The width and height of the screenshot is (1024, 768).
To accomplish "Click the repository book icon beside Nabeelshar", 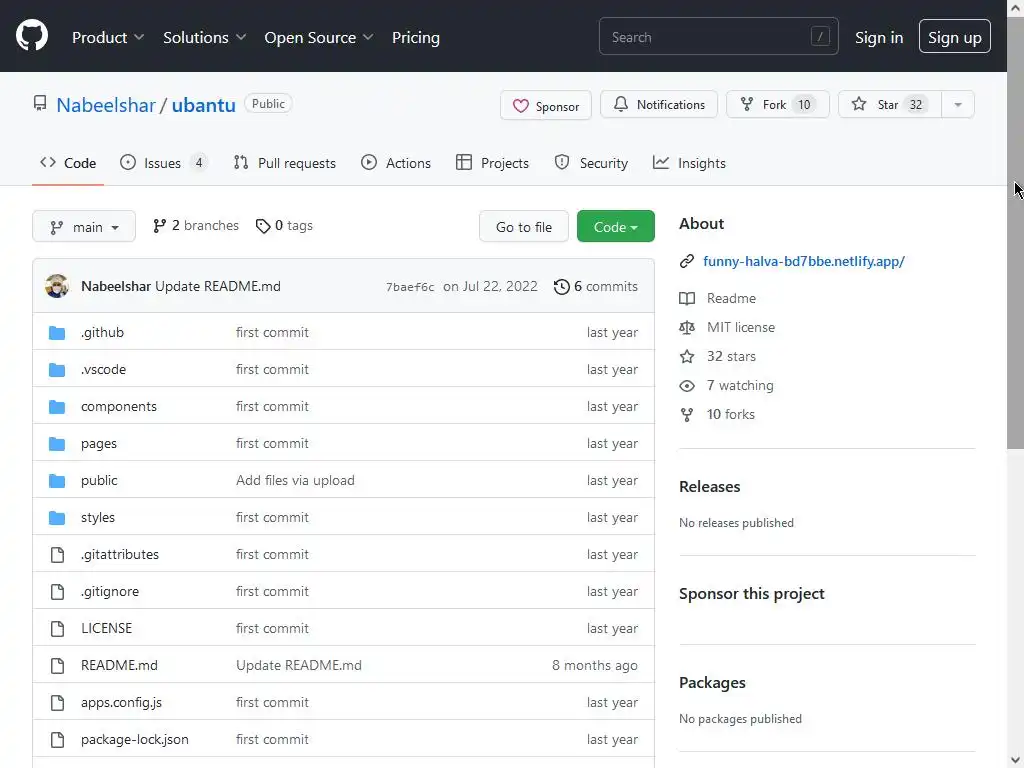I will (40, 103).
